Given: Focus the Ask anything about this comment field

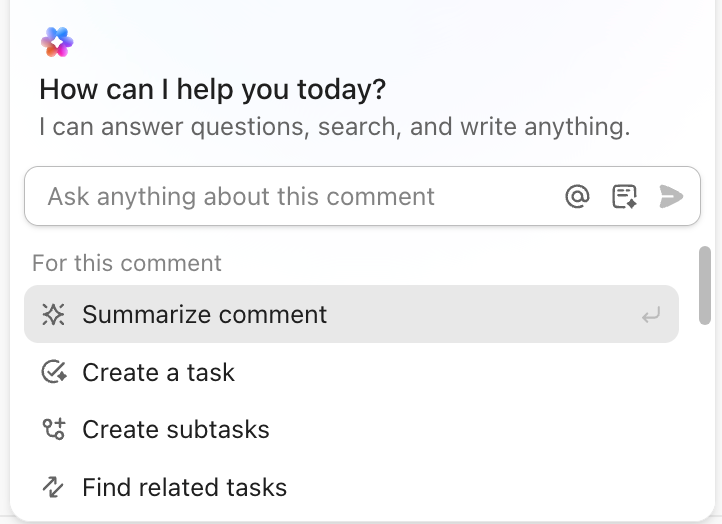Looking at the screenshot, I should click(x=290, y=197).
